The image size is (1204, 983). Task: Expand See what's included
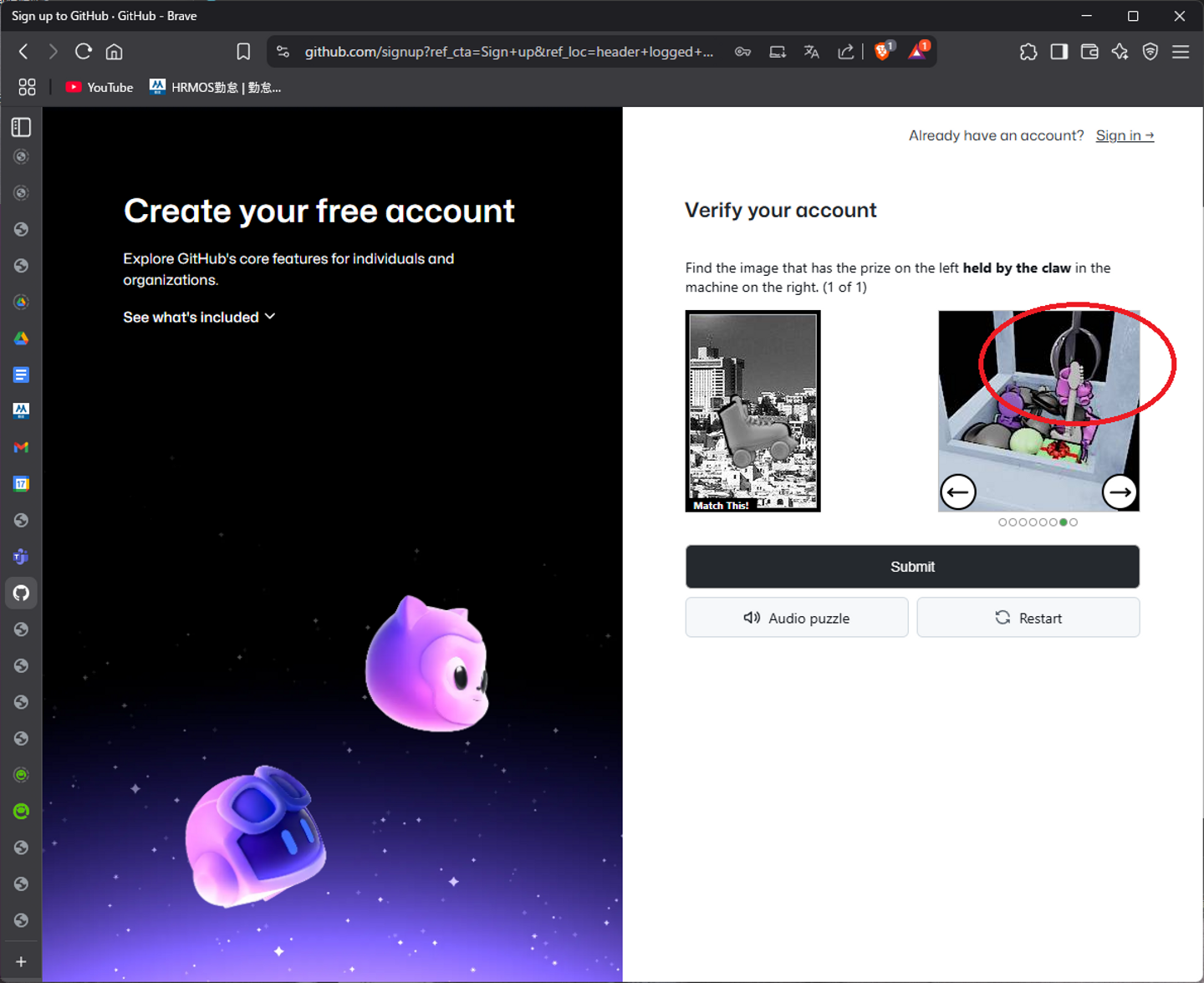pos(199,318)
